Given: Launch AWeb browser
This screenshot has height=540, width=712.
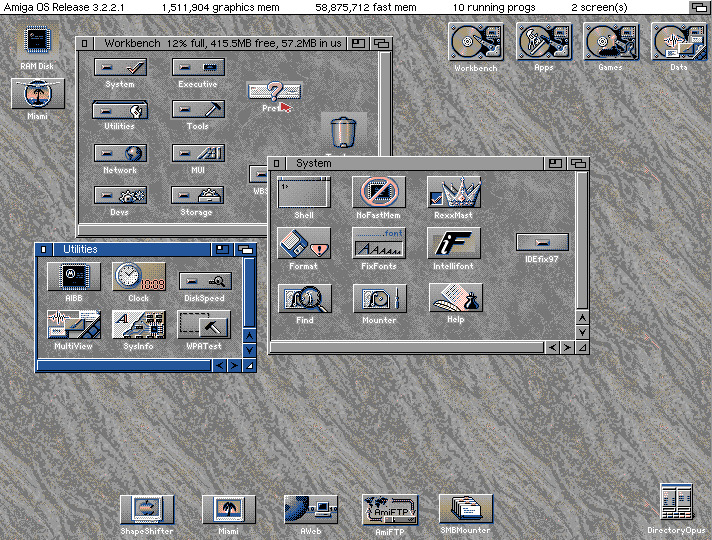Looking at the screenshot, I should point(311,510).
